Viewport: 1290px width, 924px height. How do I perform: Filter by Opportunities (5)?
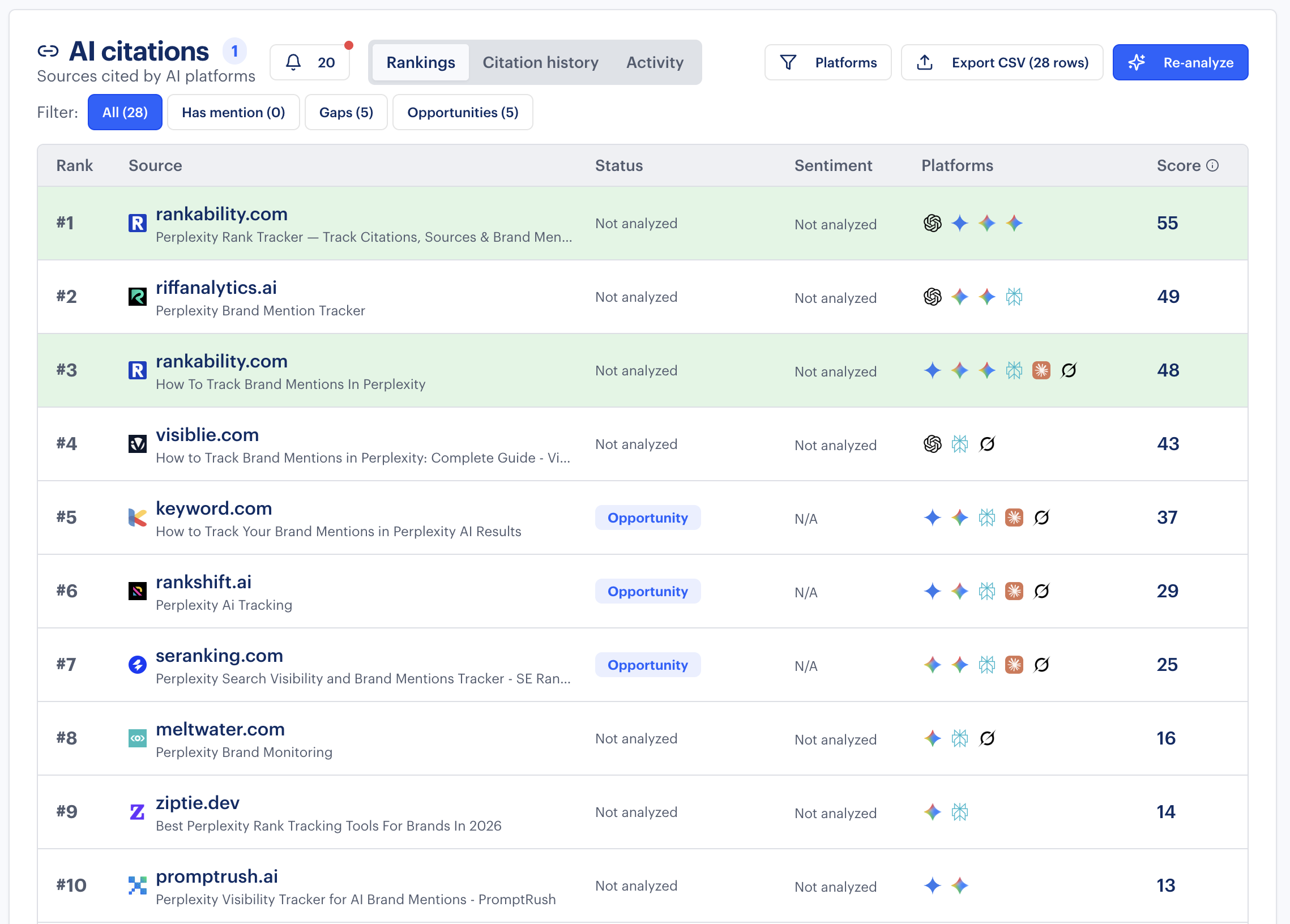point(463,112)
